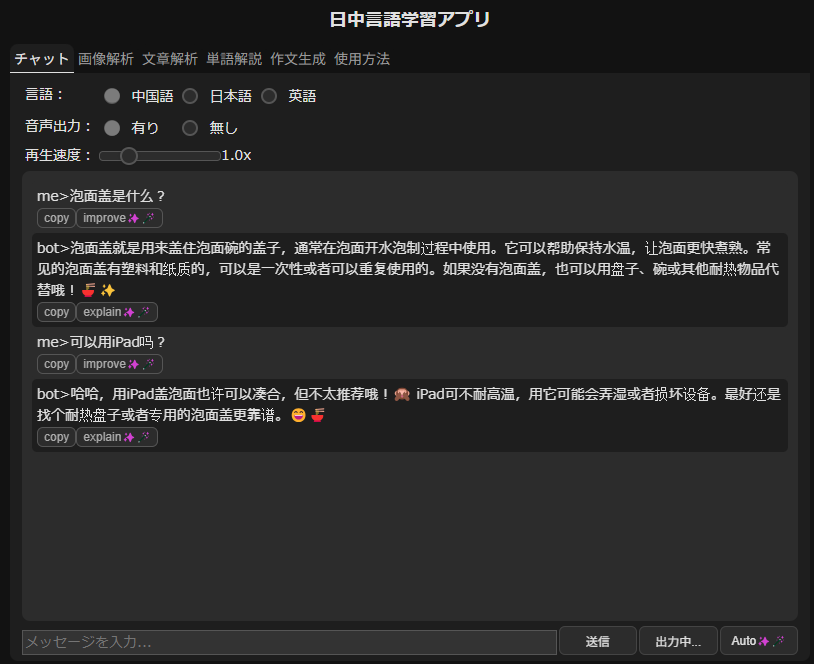Screen dimensions: 814x664
Task: Click improve under '泡面盖是什么?' message
Action: click(x=118, y=218)
